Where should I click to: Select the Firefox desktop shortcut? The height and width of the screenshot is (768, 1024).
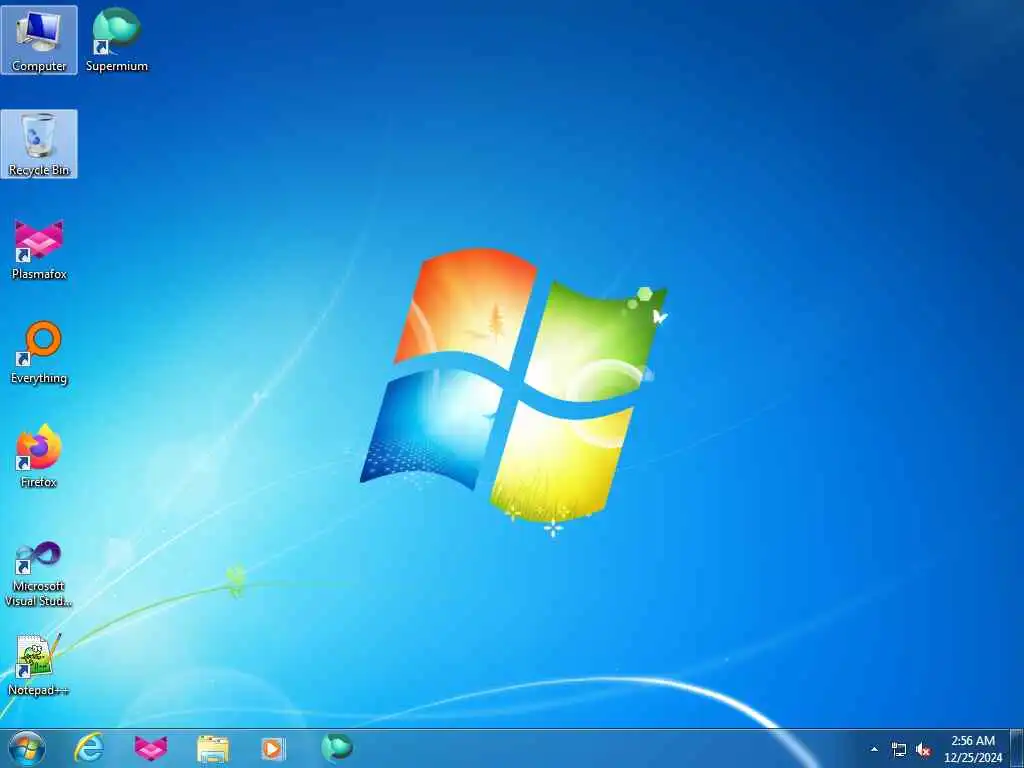point(39,456)
